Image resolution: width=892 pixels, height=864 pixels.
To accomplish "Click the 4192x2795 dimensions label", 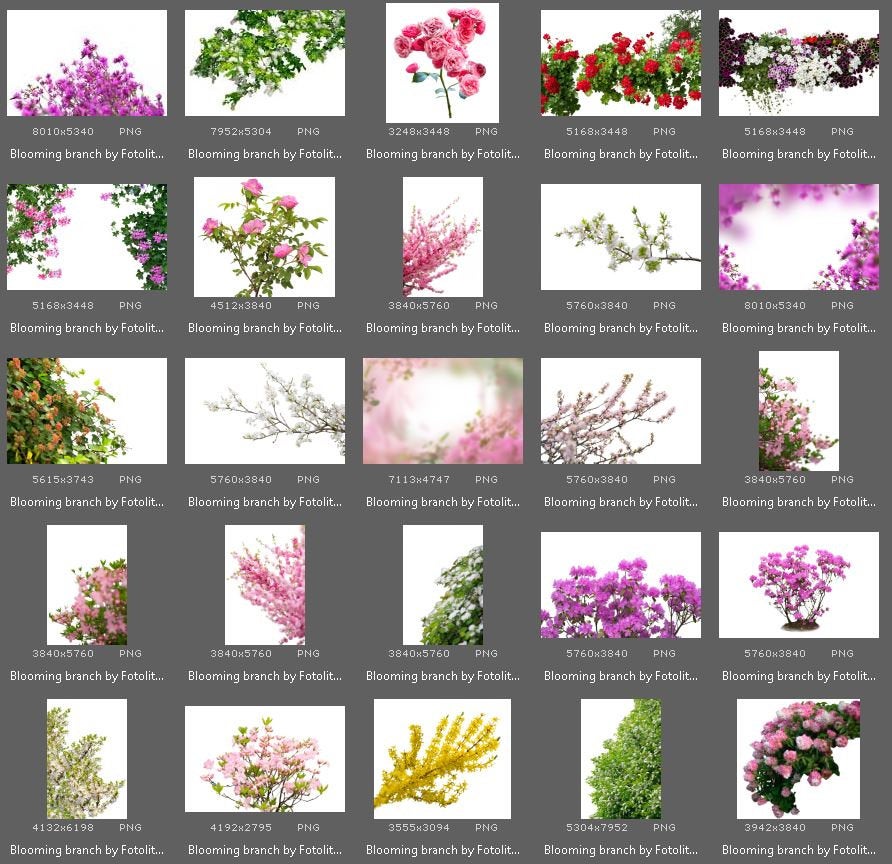I will (241, 828).
